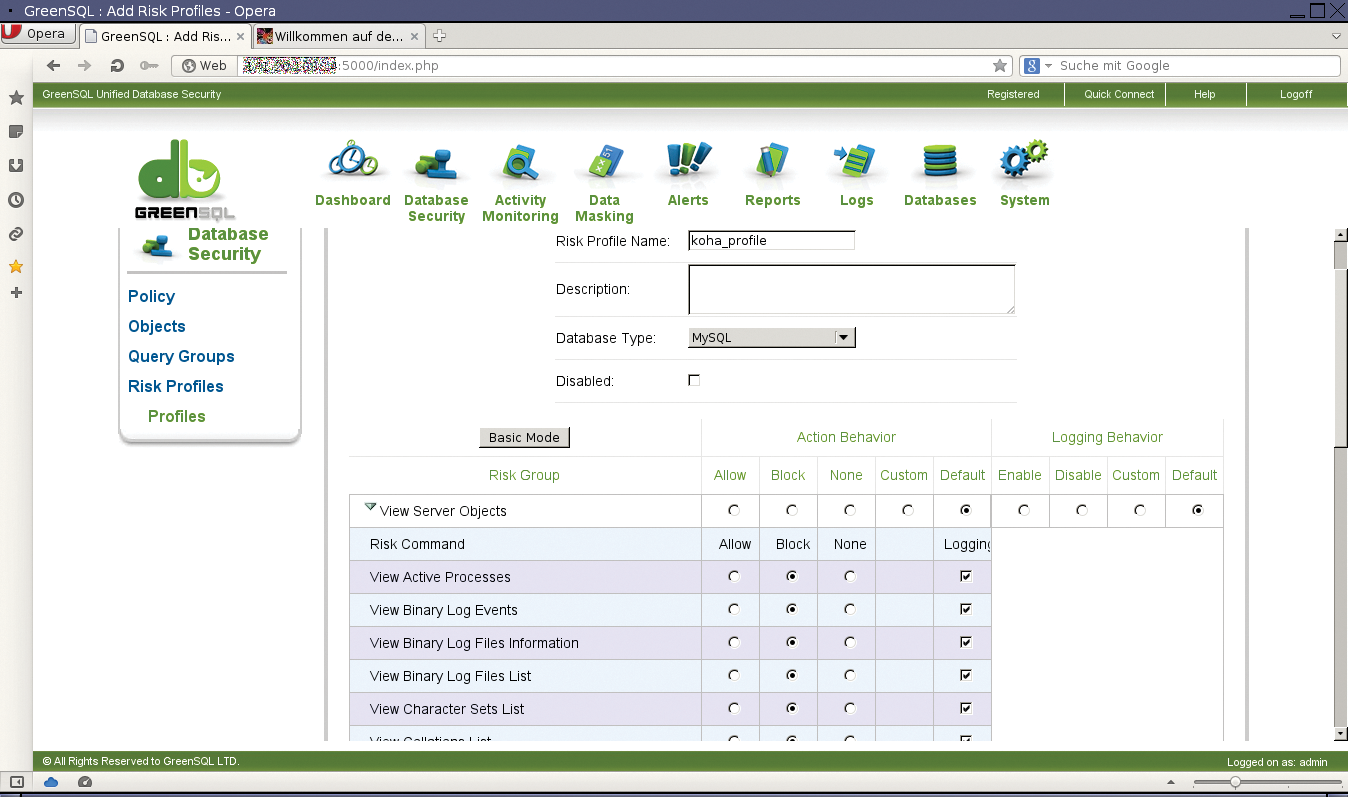Click the Google search field
The height and width of the screenshot is (797, 1348).
[x=1197, y=66]
